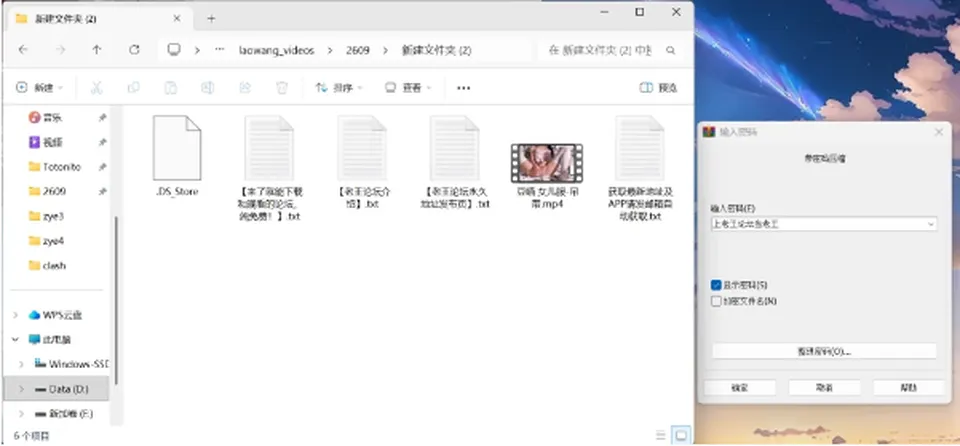The image size is (960, 446).
Task: Click the Share icon in toolbar
Action: point(245,88)
